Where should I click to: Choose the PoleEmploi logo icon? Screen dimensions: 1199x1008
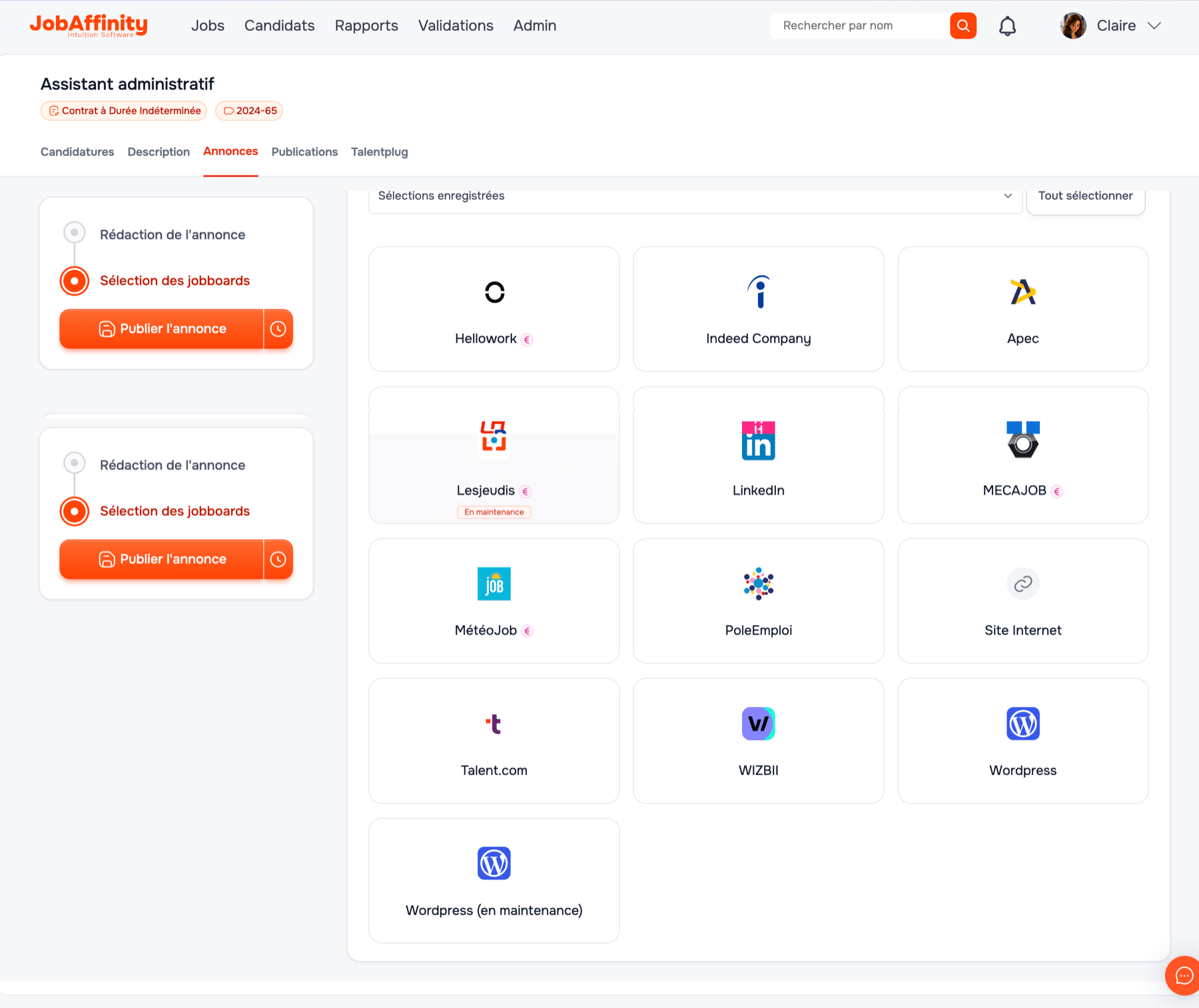(759, 584)
